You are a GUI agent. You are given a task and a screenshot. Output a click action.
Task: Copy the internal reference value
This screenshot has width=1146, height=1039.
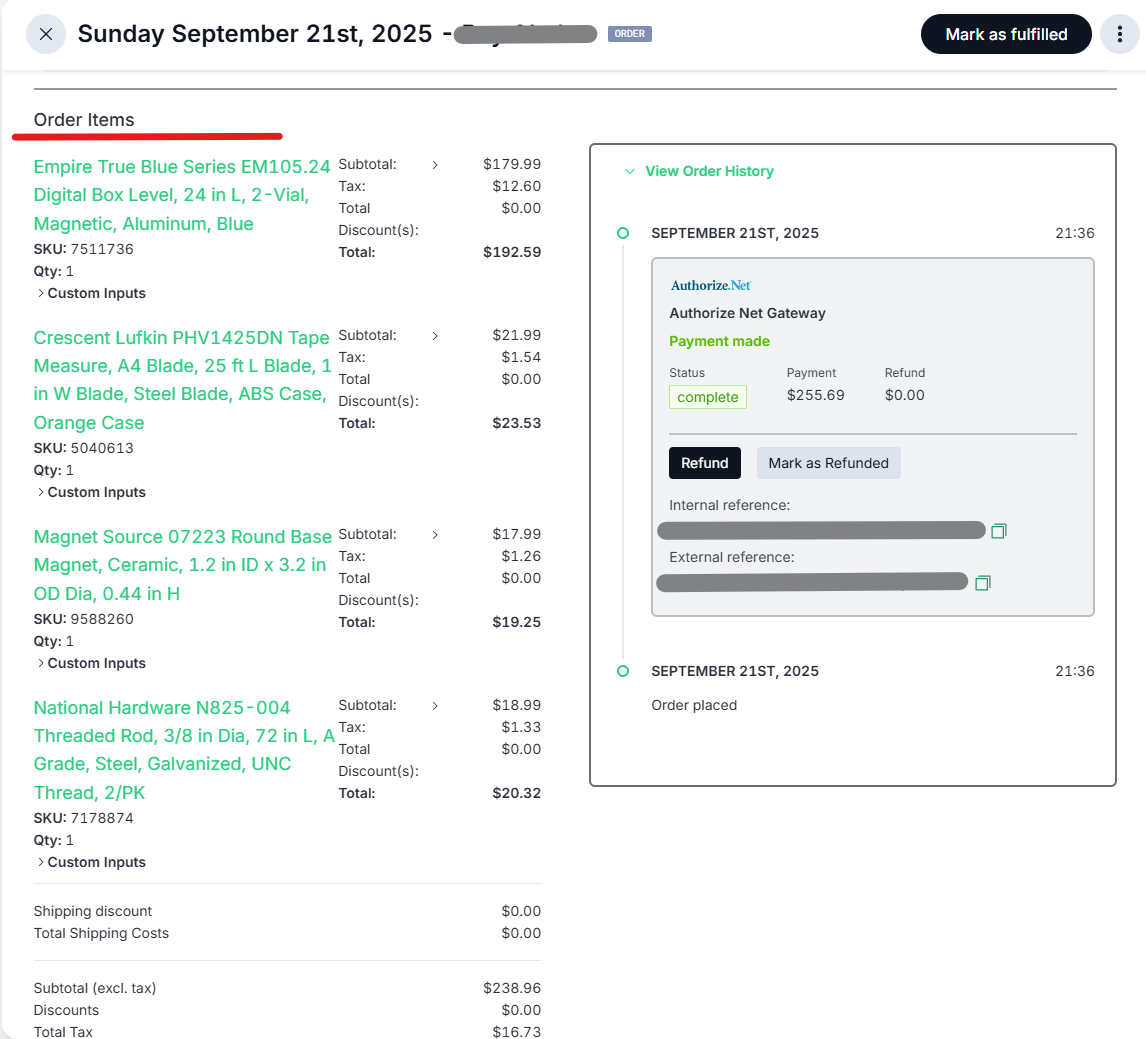click(x=998, y=531)
